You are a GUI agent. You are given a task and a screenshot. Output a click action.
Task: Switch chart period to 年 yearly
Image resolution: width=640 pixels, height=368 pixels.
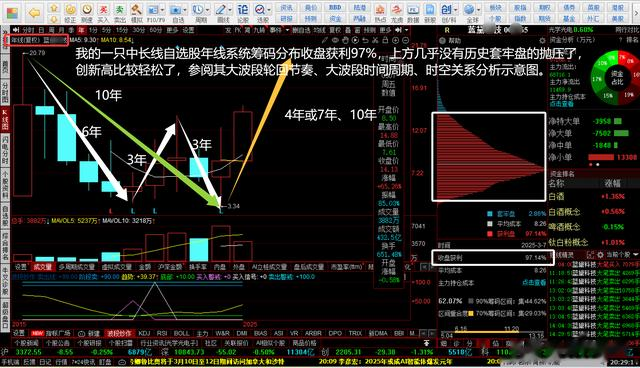coord(81,30)
